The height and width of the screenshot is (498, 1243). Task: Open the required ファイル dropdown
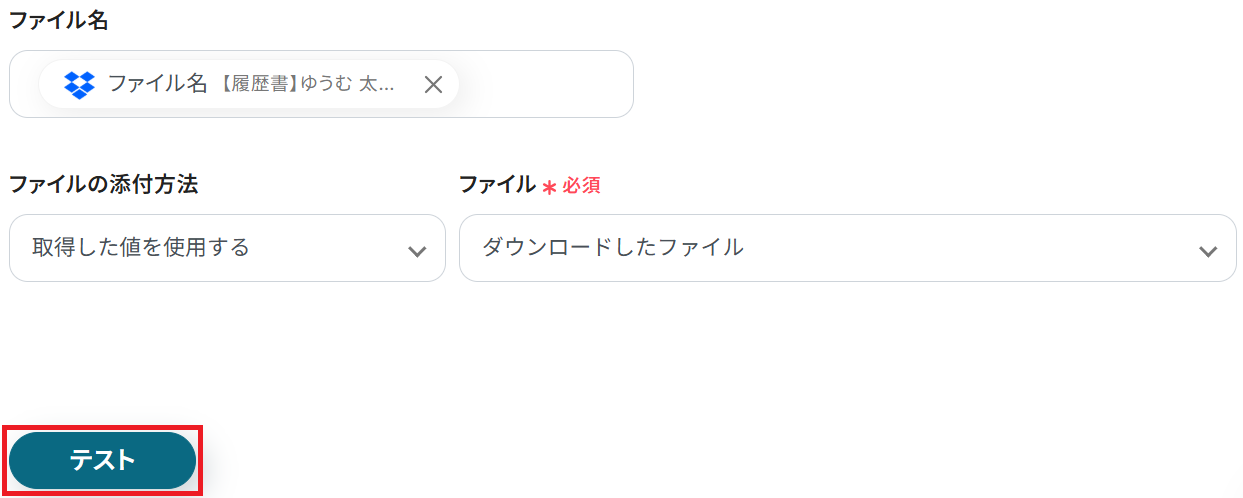[846, 248]
